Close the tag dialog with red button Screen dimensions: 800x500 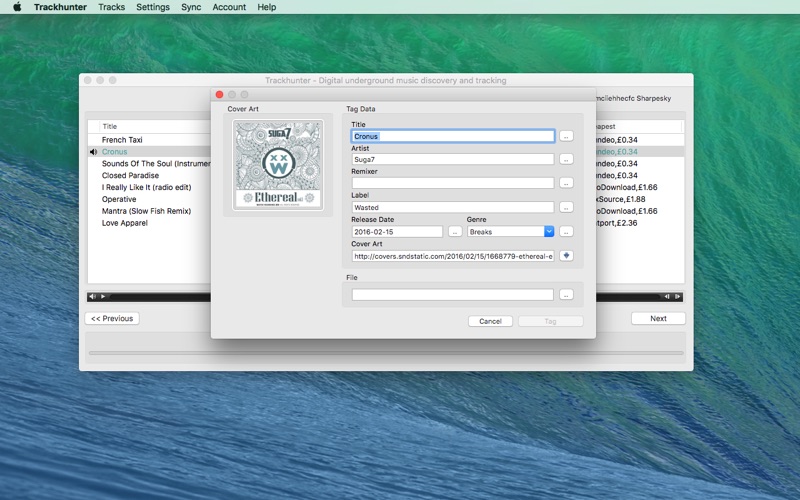[219, 94]
